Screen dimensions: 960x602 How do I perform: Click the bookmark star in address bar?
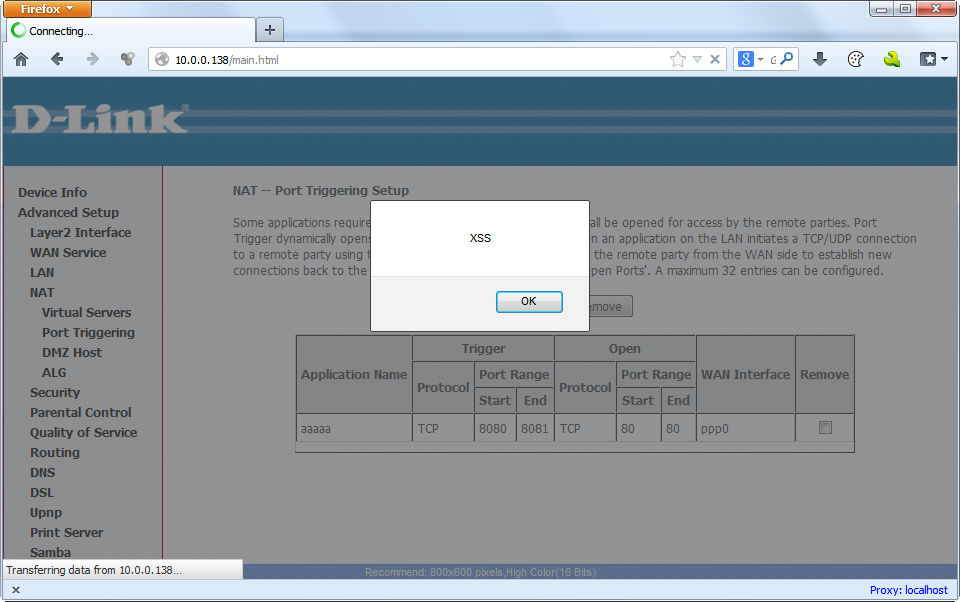678,60
